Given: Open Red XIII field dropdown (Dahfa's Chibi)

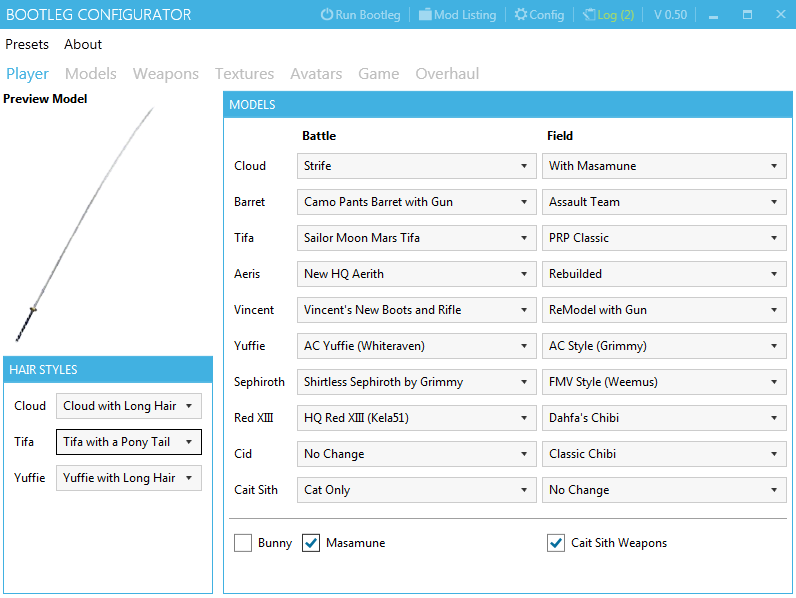Looking at the screenshot, I should [x=664, y=418].
